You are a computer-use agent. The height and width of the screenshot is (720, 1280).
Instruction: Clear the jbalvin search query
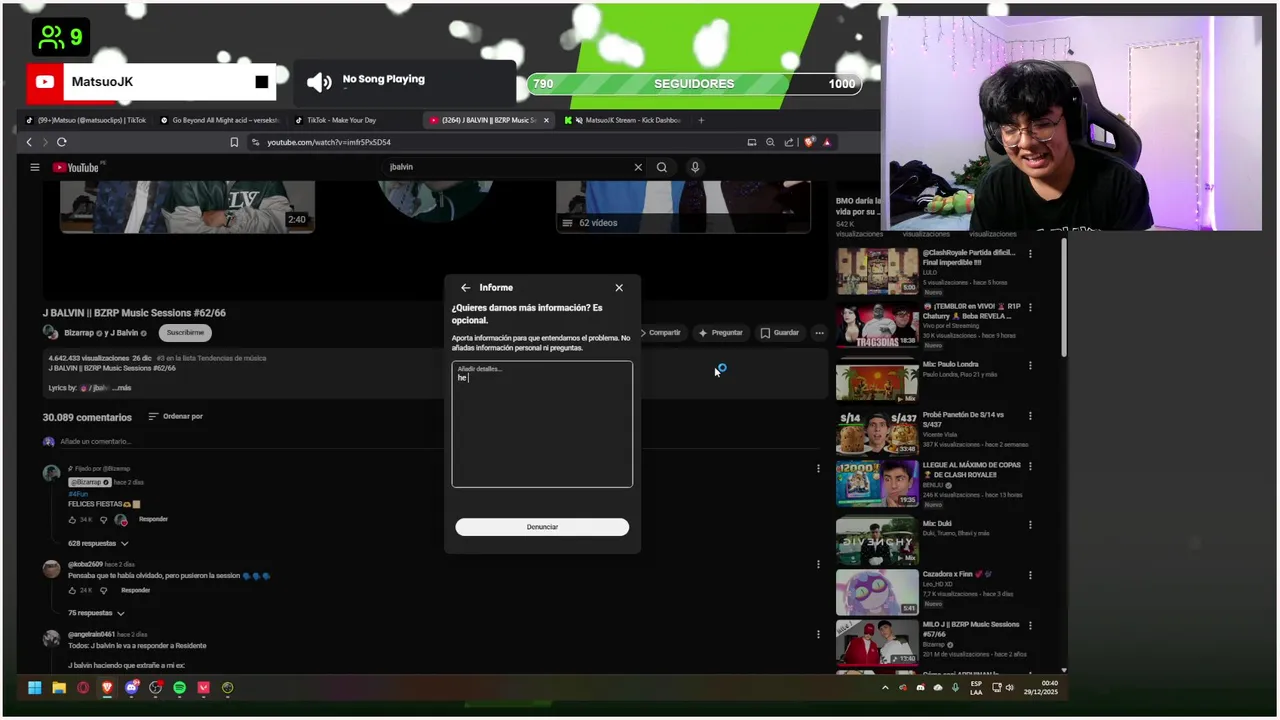[x=638, y=167]
